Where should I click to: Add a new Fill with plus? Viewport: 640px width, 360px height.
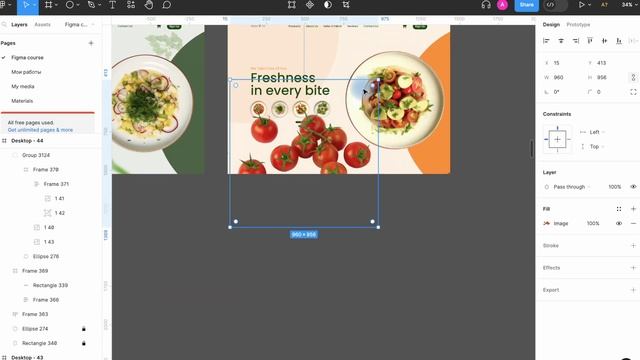pos(633,209)
